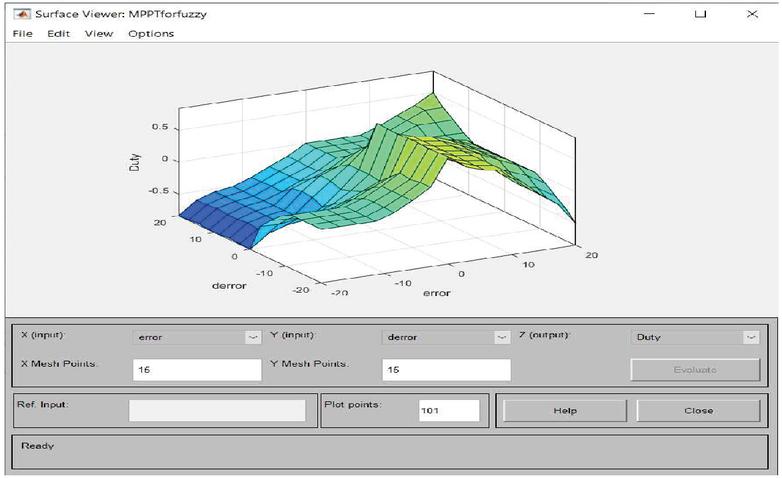Maximize the Surface Viewer window
The width and height of the screenshot is (782, 478).
(701, 14)
